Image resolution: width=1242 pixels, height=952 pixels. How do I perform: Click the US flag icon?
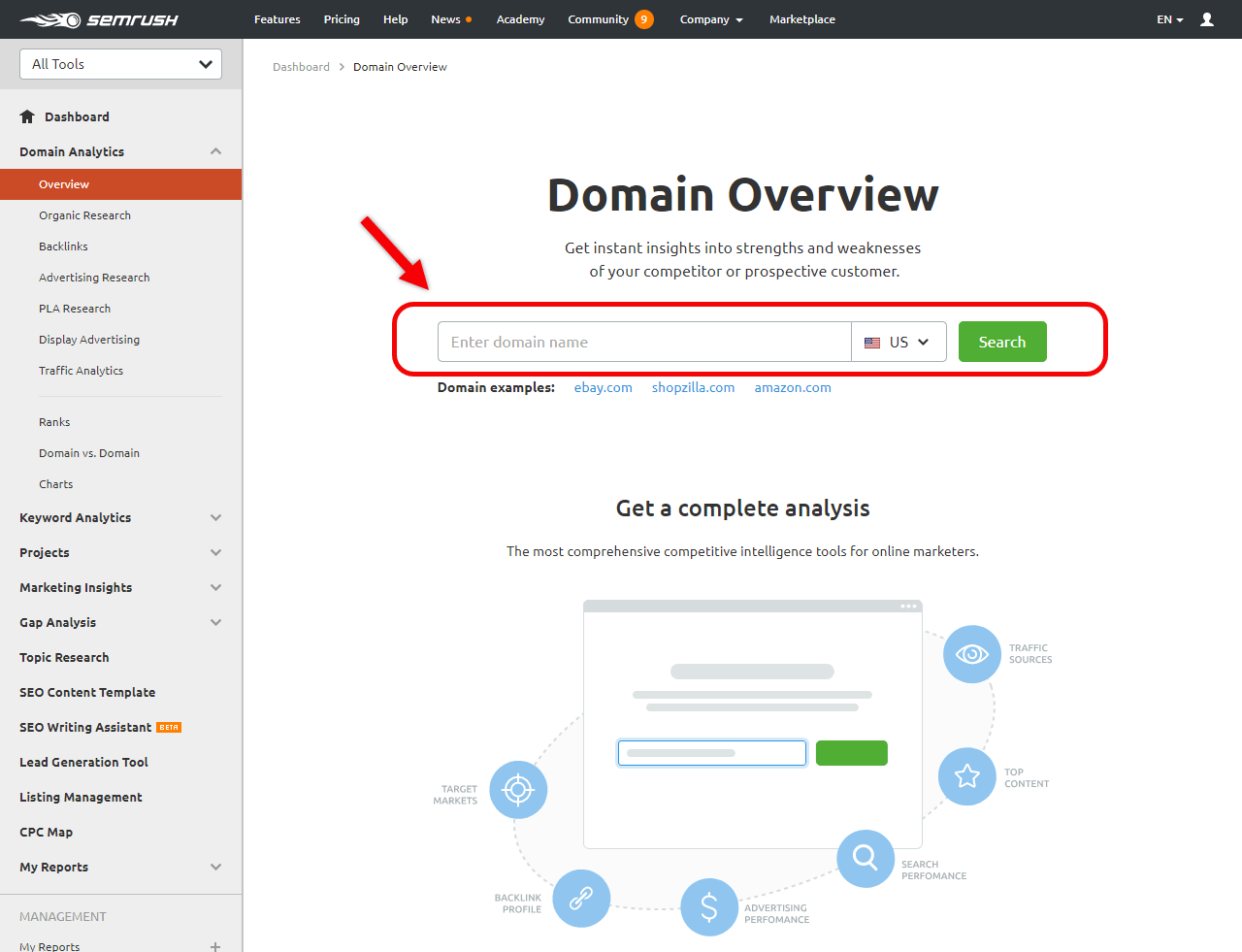click(871, 342)
